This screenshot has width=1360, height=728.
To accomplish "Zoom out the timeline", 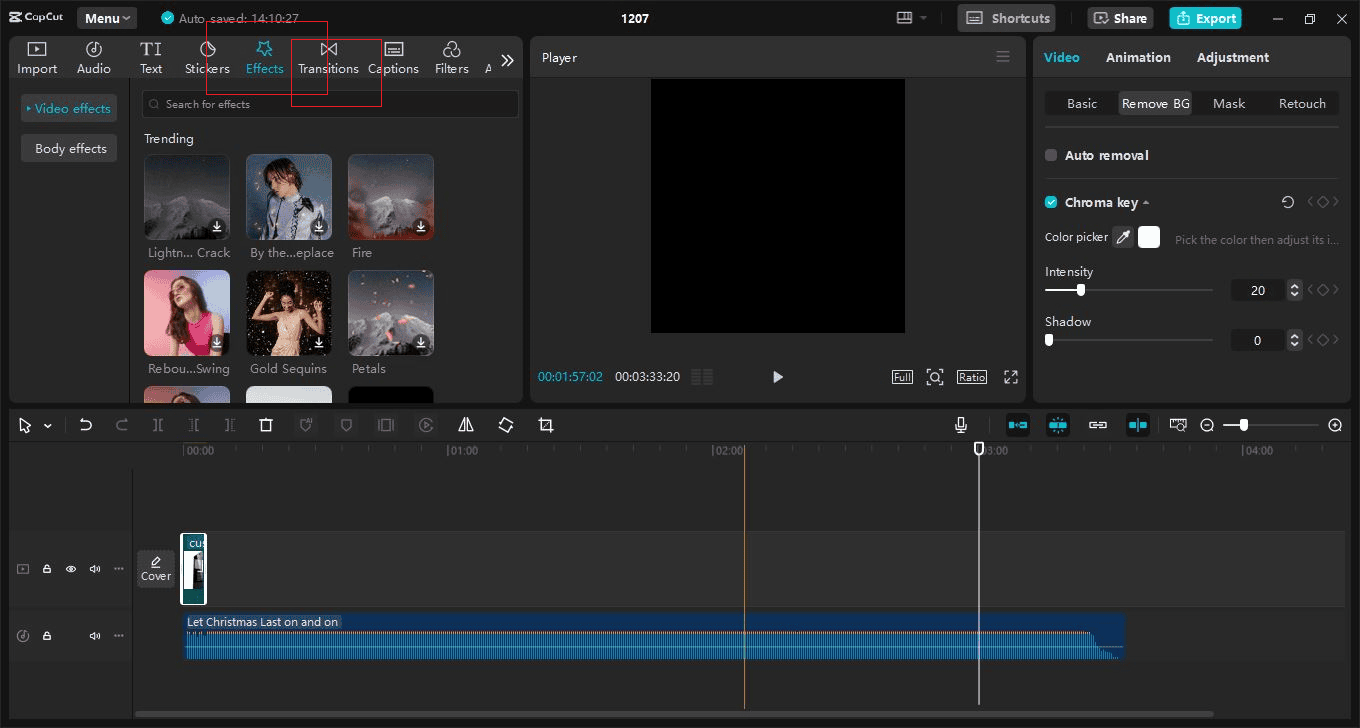I will [1207, 425].
